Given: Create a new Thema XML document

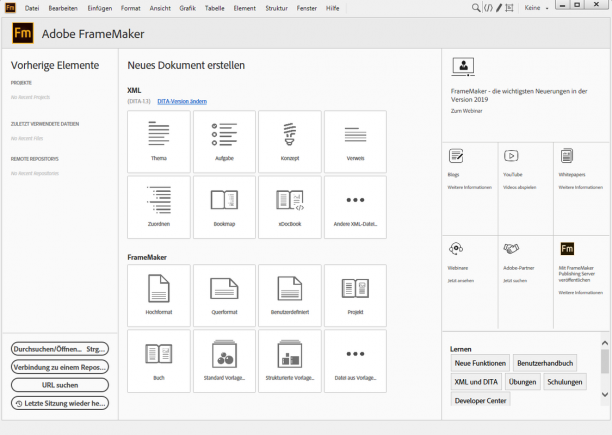Looking at the screenshot, I should [x=159, y=141].
